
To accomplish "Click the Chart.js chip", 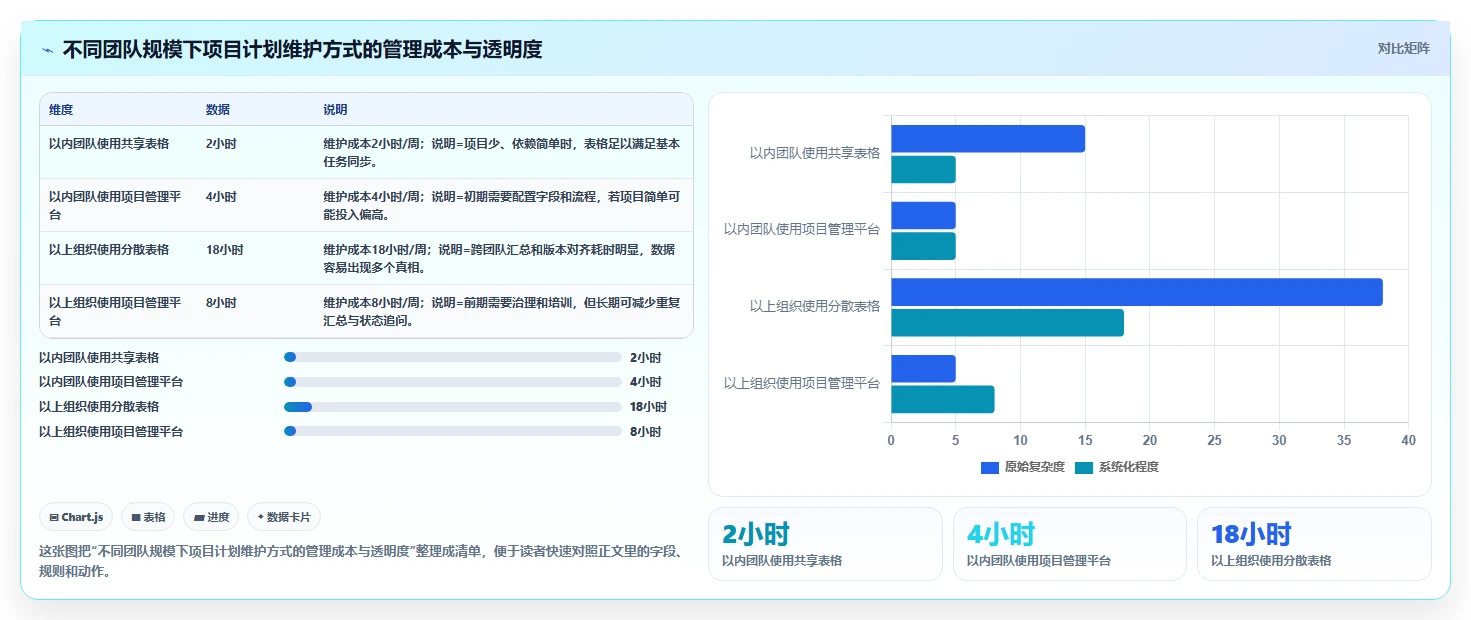I will 76,517.
